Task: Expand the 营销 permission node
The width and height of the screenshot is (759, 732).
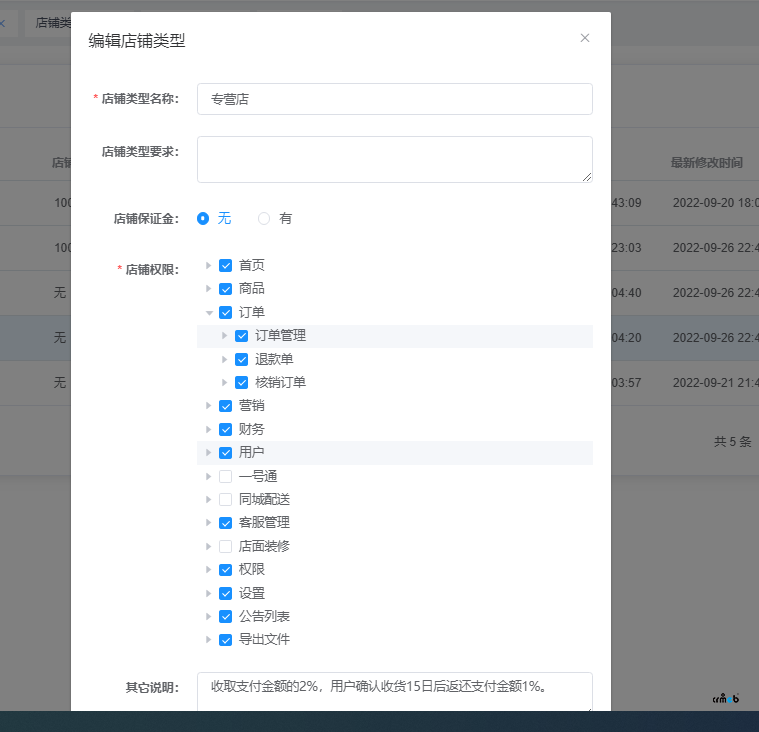Action: coord(209,406)
